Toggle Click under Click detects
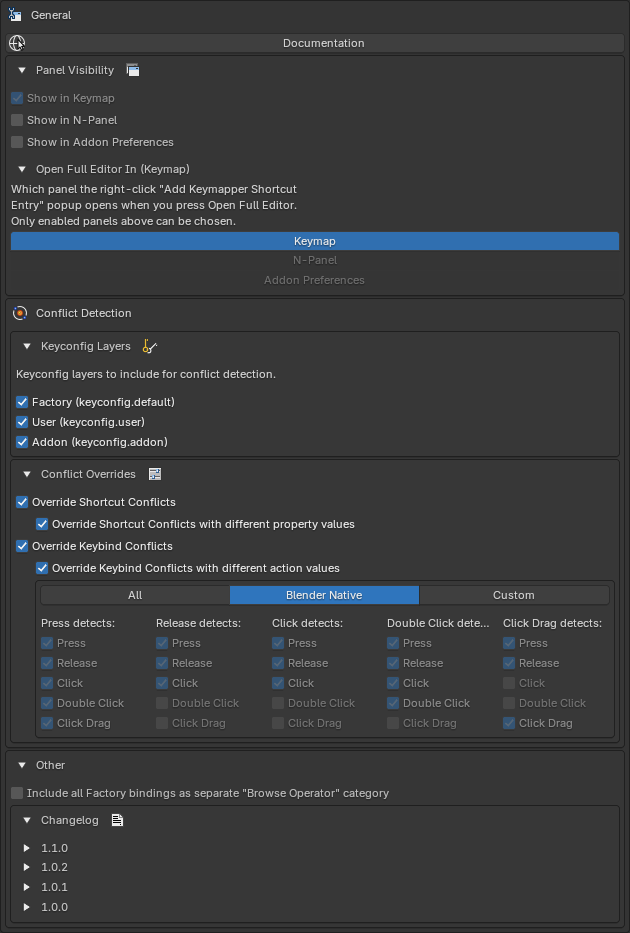 pos(278,683)
